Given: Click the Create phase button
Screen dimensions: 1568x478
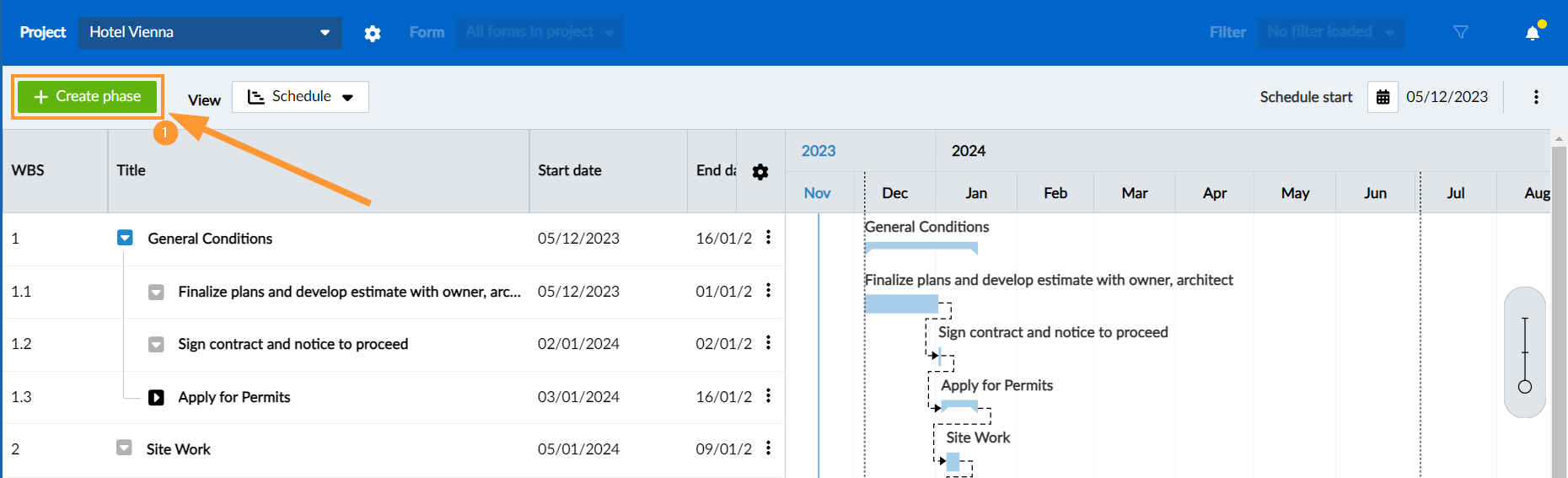Looking at the screenshot, I should [88, 97].
